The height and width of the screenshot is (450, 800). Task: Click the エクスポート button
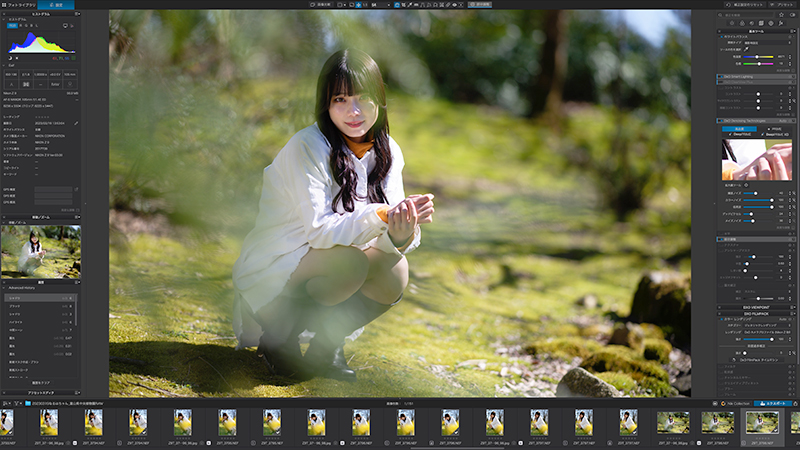click(772, 403)
